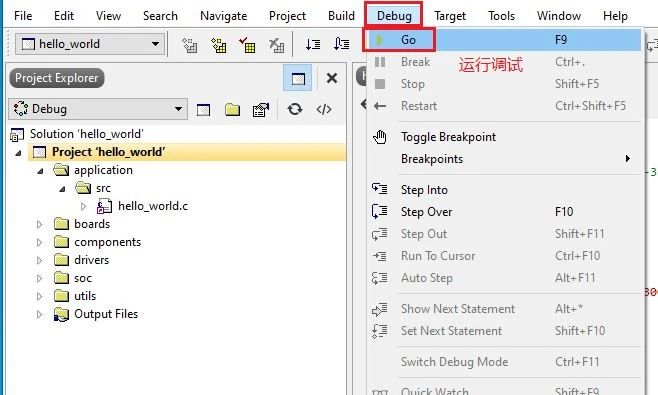The image size is (658, 395).
Task: Click the folder icon in Project Explorer toolbar
Action: coord(232,110)
